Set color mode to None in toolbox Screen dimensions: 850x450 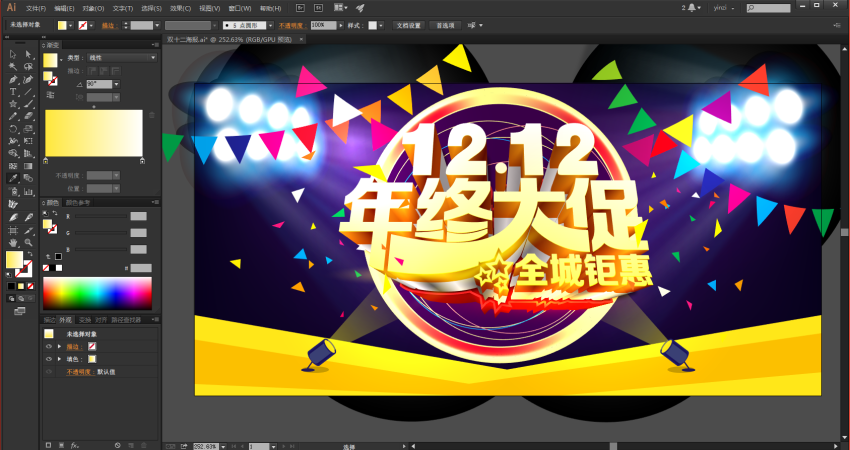pos(31,286)
